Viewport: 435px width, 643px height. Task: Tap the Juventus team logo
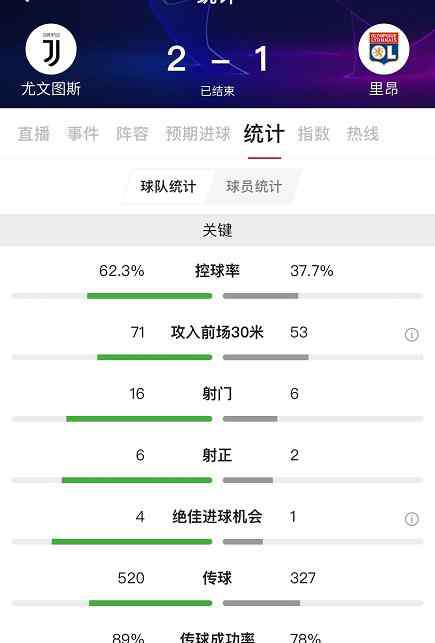[x=51, y=49]
